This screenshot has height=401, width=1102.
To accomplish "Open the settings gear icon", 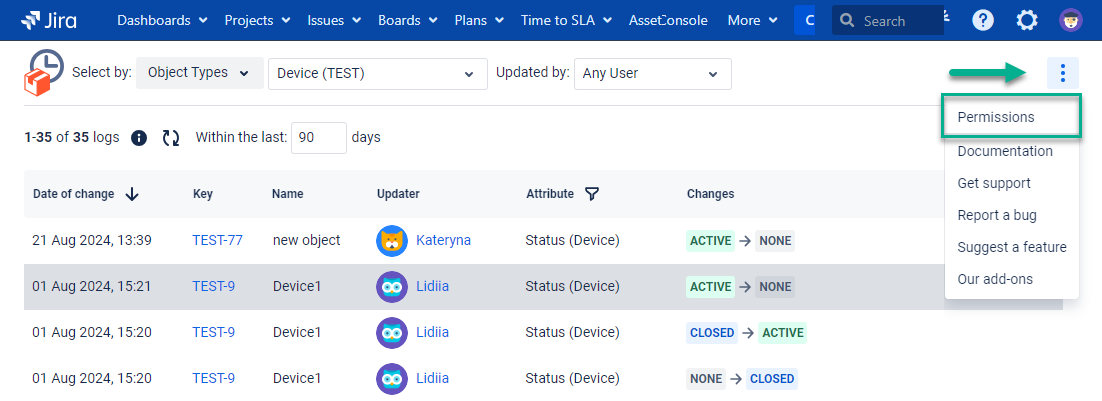I will [1027, 20].
